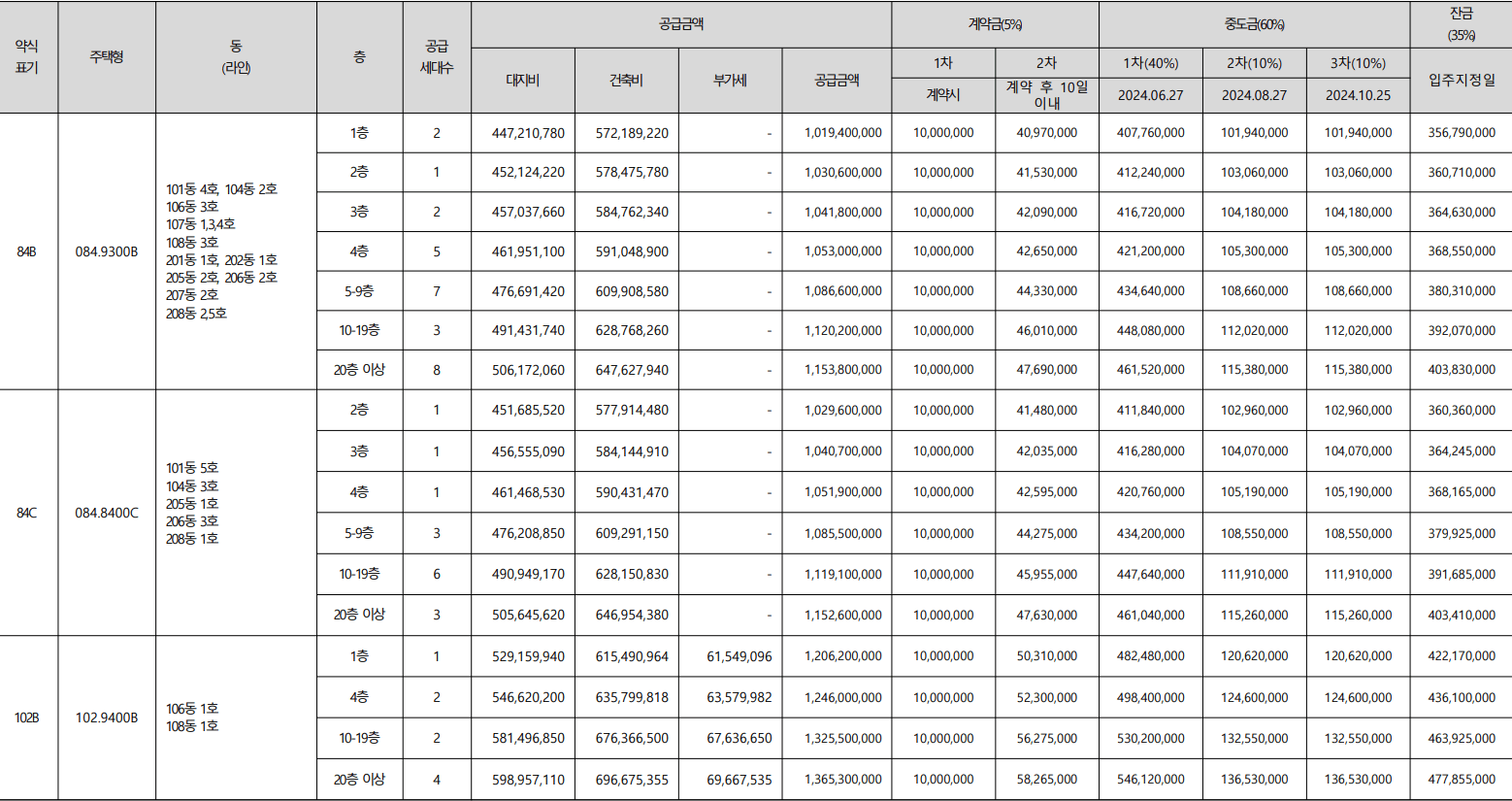Click the 계약시 header cell
Screen dimensions: 1512x801
point(943,95)
